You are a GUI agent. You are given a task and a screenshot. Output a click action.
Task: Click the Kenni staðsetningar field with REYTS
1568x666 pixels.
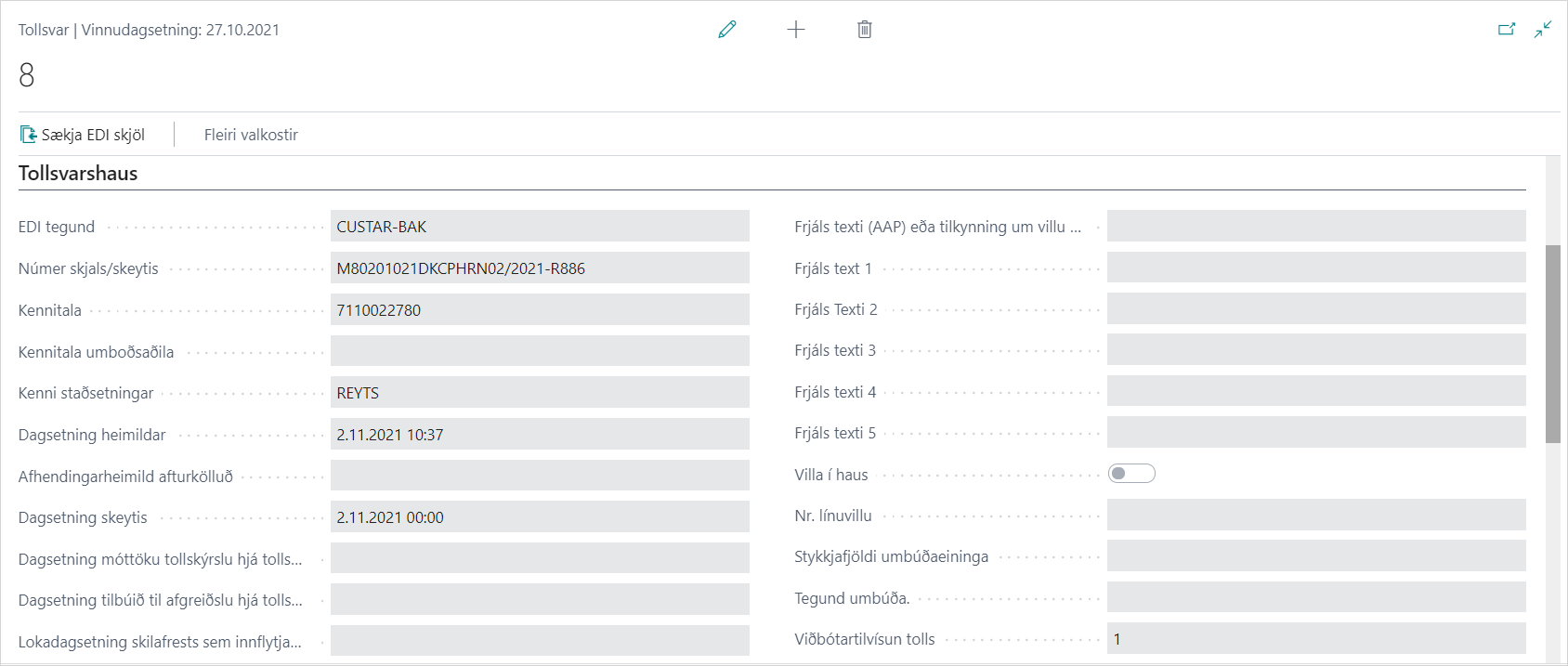[539, 393]
